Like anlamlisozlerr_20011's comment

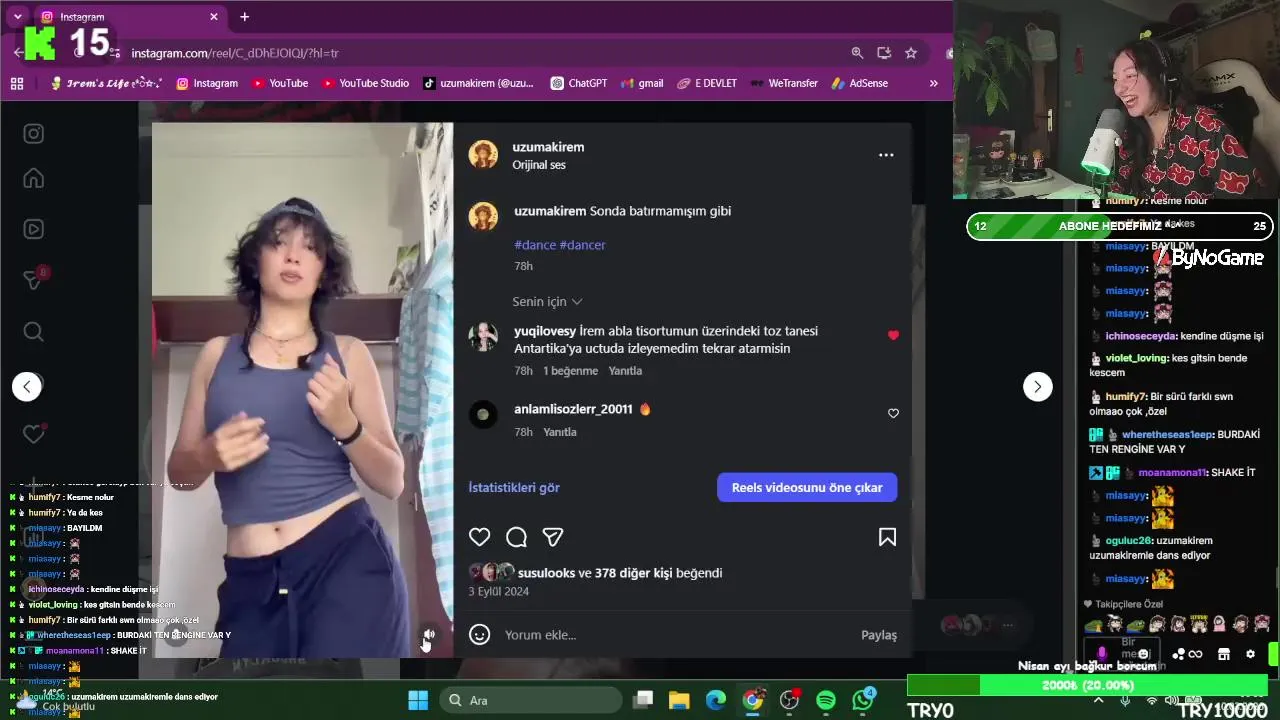(x=893, y=413)
